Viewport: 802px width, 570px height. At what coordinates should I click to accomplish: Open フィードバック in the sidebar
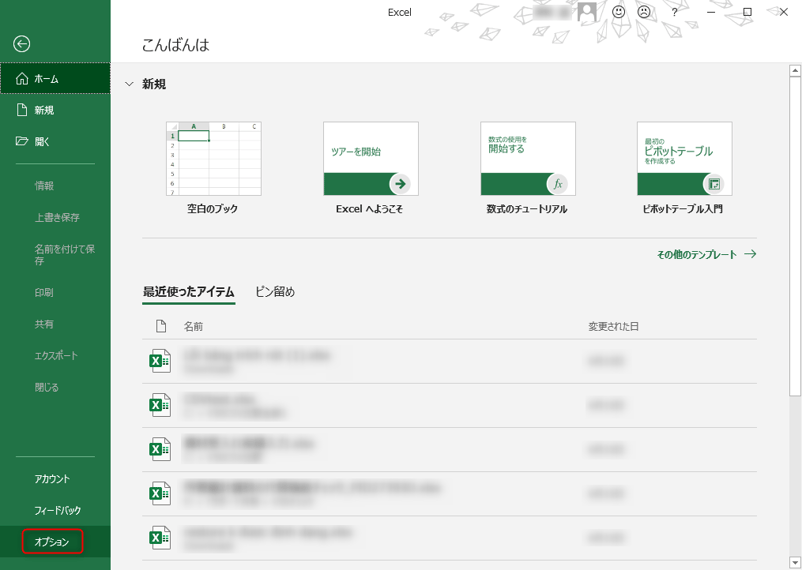coord(55,510)
